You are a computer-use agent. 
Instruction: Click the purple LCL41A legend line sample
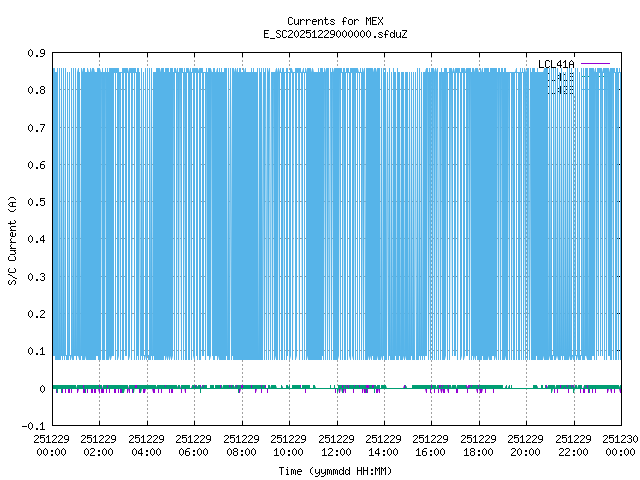pos(594,65)
